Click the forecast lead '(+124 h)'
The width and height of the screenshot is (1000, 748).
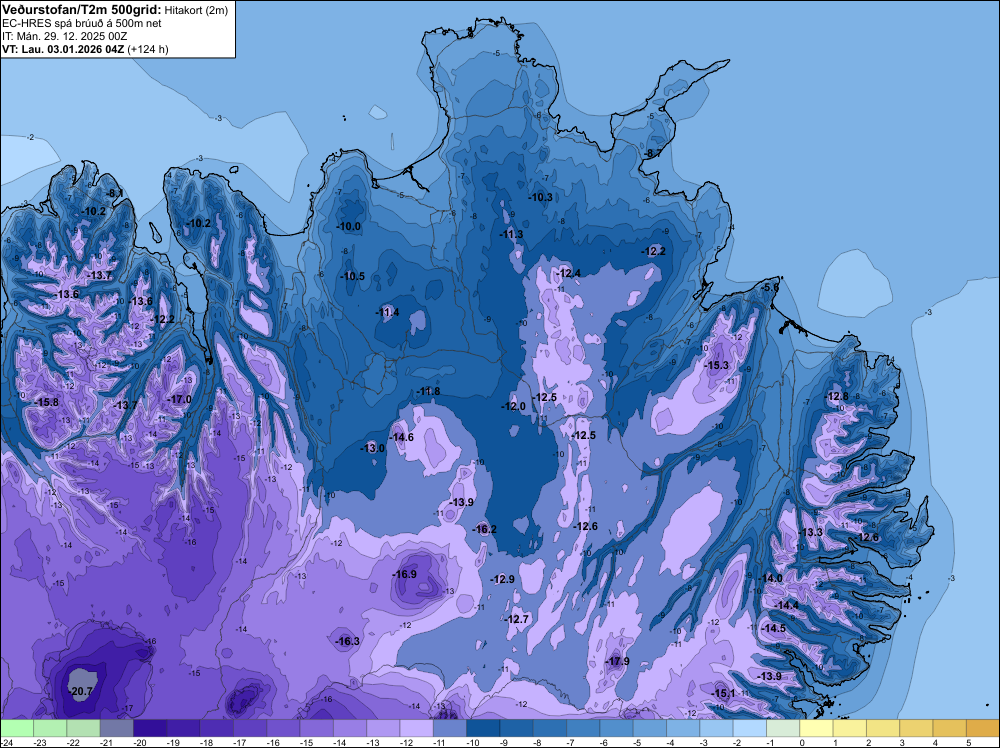pos(148,49)
